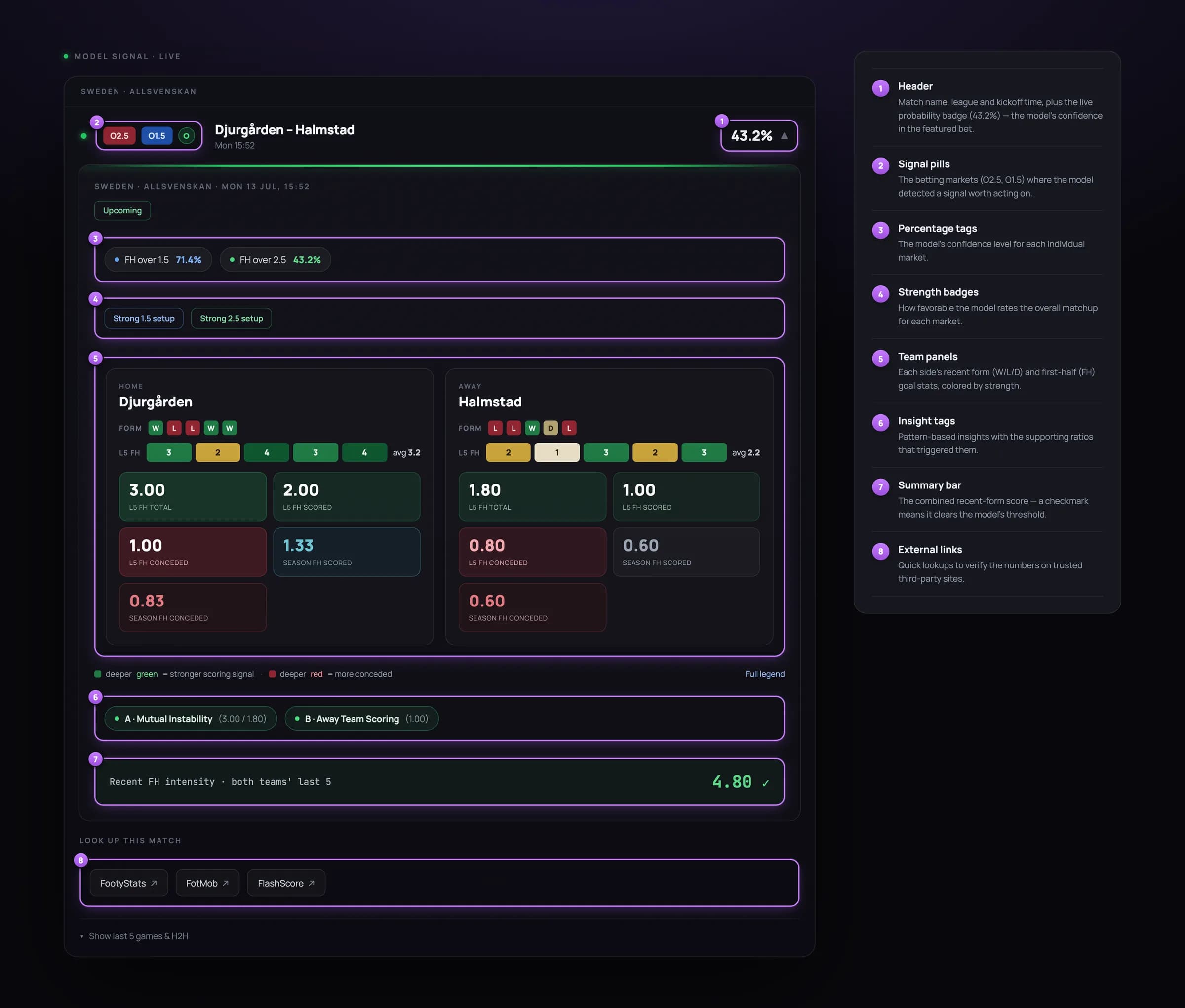The width and height of the screenshot is (1185, 1008).
Task: Click the Summary bar legend entry
Action: 987,499
